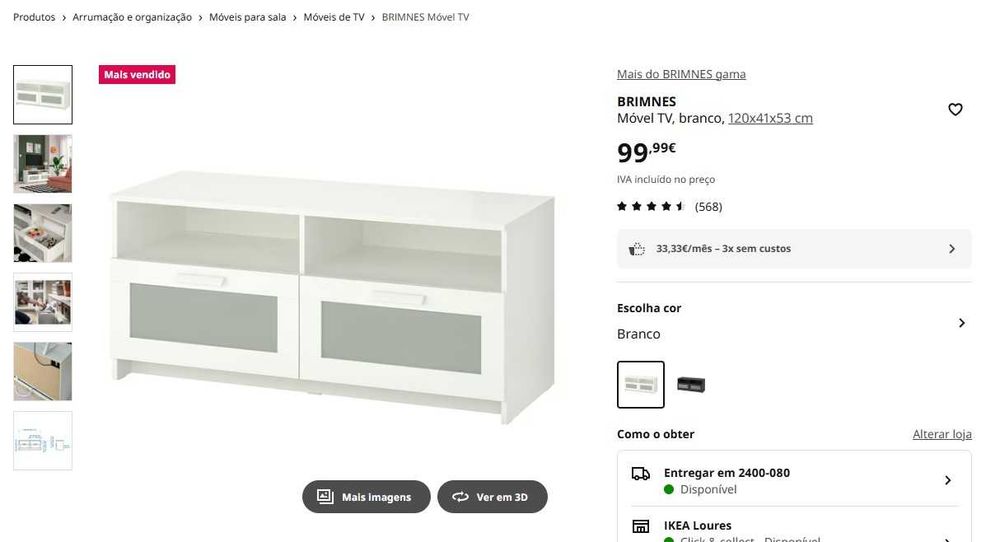Open Mais imagens gallery button
The width and height of the screenshot is (1000, 542).
tap(366, 497)
